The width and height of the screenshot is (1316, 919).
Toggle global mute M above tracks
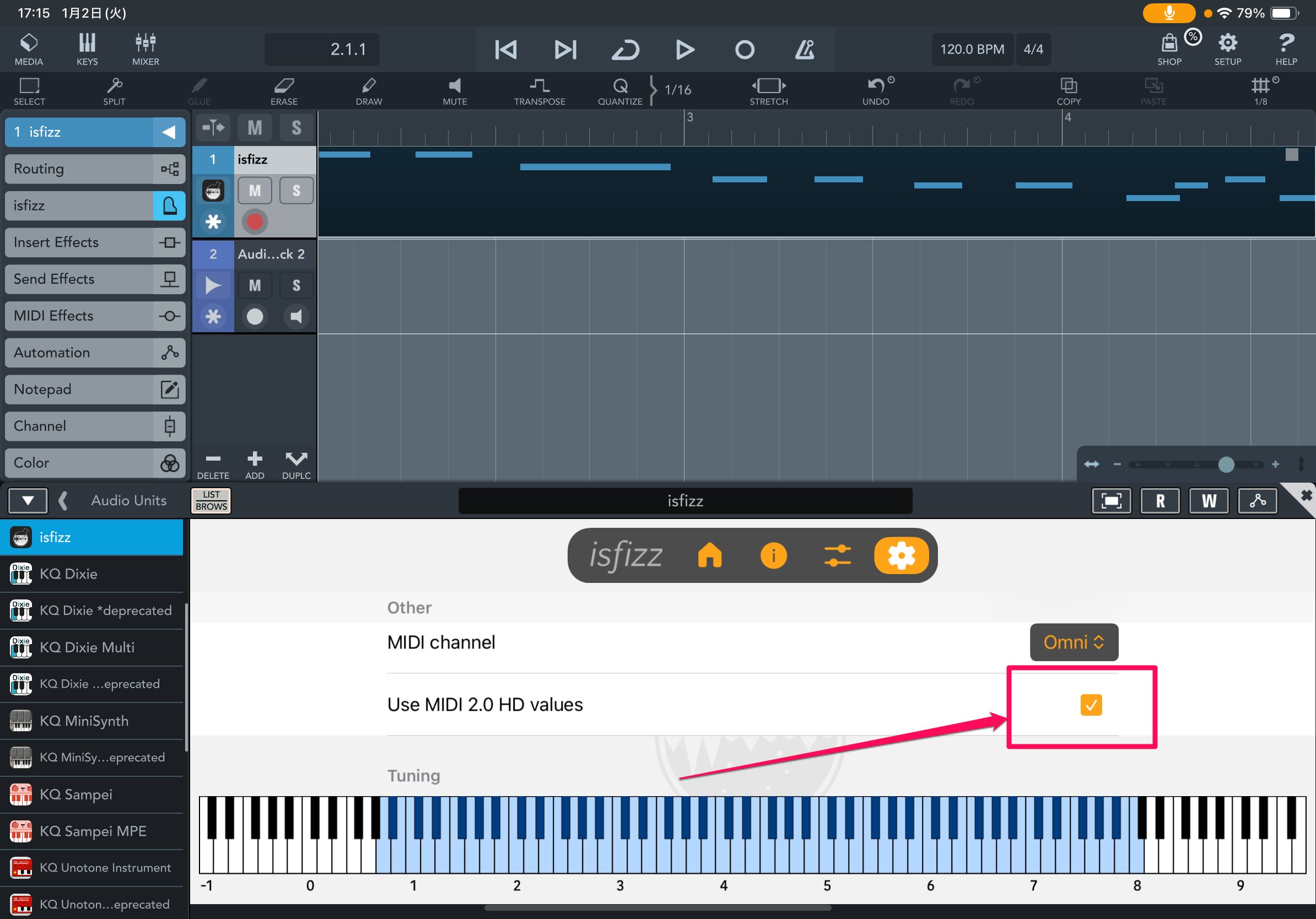click(255, 127)
